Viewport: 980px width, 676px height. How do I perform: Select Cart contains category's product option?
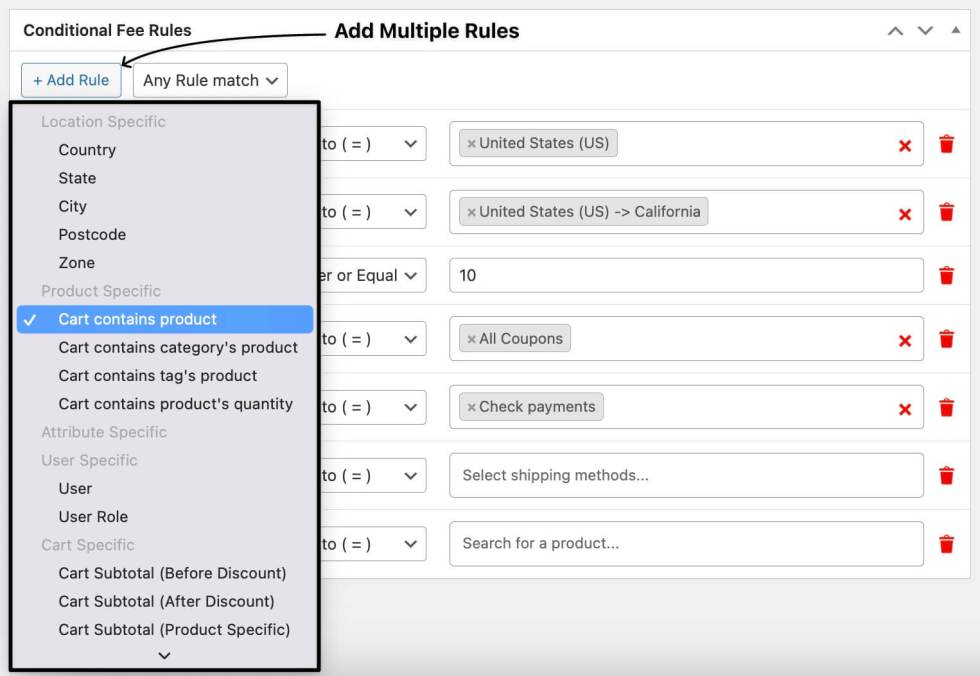coord(178,347)
